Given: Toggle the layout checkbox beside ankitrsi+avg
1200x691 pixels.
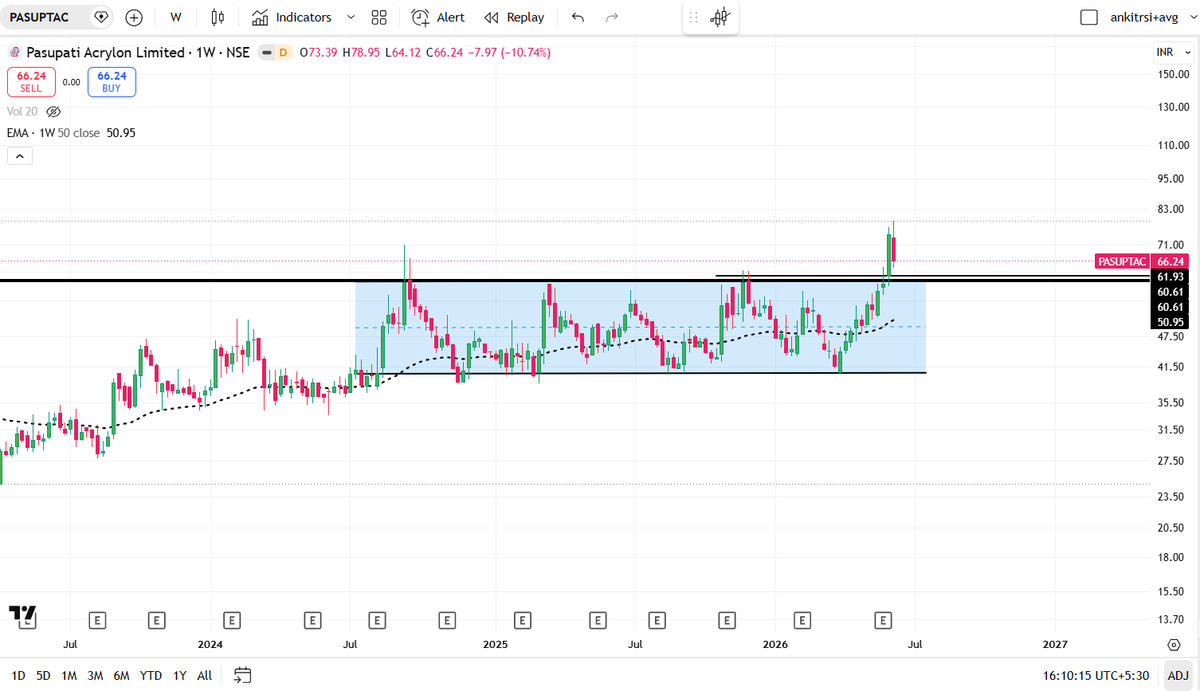Looking at the screenshot, I should click(x=1091, y=18).
